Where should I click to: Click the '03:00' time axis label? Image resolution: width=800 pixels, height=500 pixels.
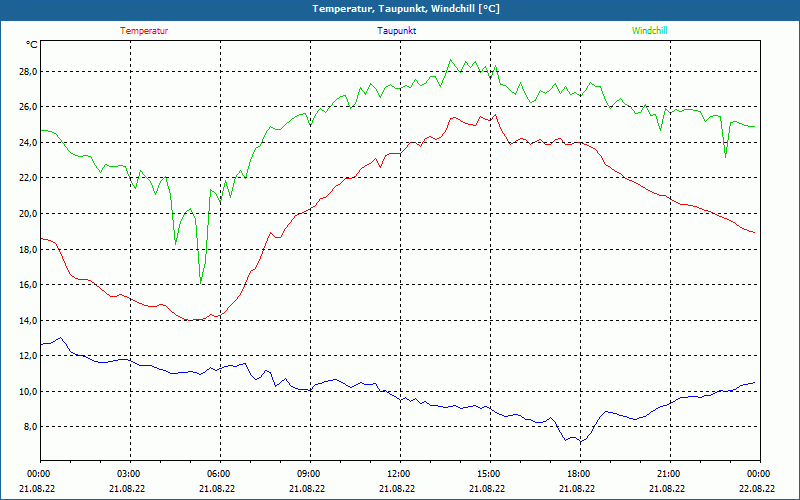(128, 474)
